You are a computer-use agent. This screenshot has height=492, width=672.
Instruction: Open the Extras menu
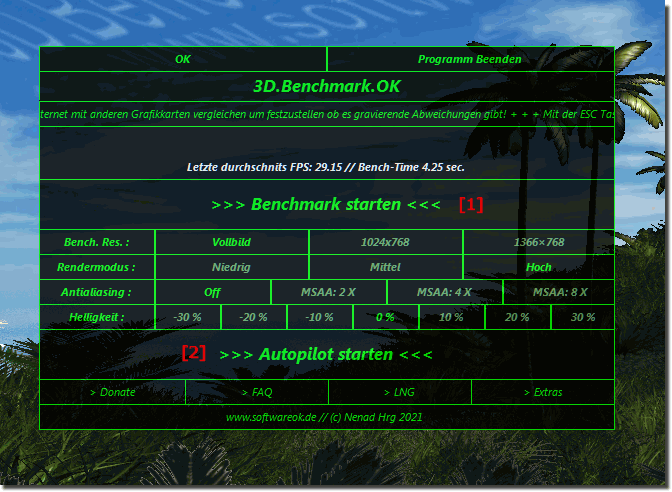543,392
